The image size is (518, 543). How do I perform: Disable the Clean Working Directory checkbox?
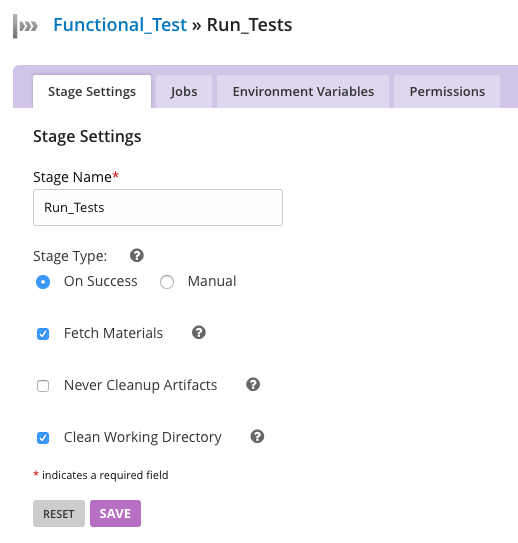pos(43,438)
